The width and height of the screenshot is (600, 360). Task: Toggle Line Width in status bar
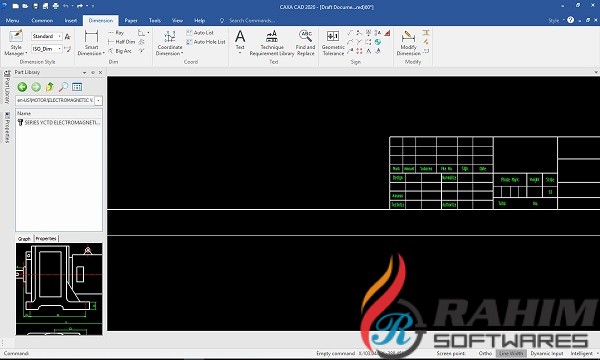point(511,353)
